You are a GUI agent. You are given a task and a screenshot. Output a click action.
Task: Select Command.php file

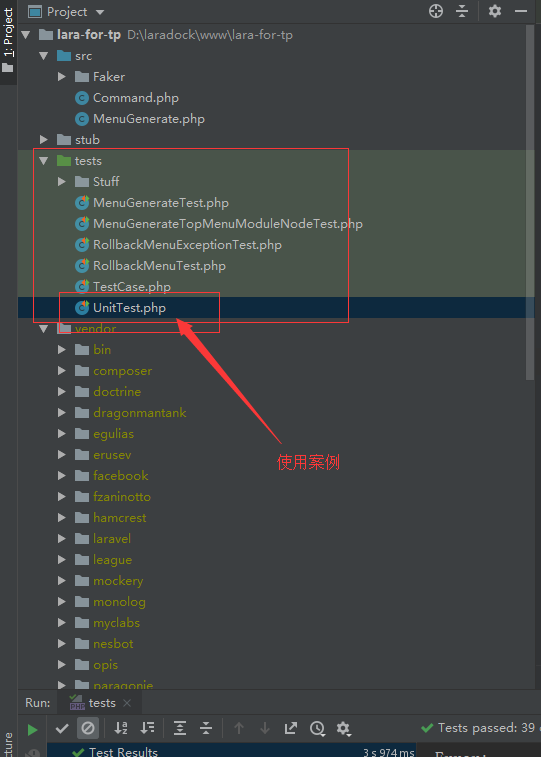coord(136,98)
